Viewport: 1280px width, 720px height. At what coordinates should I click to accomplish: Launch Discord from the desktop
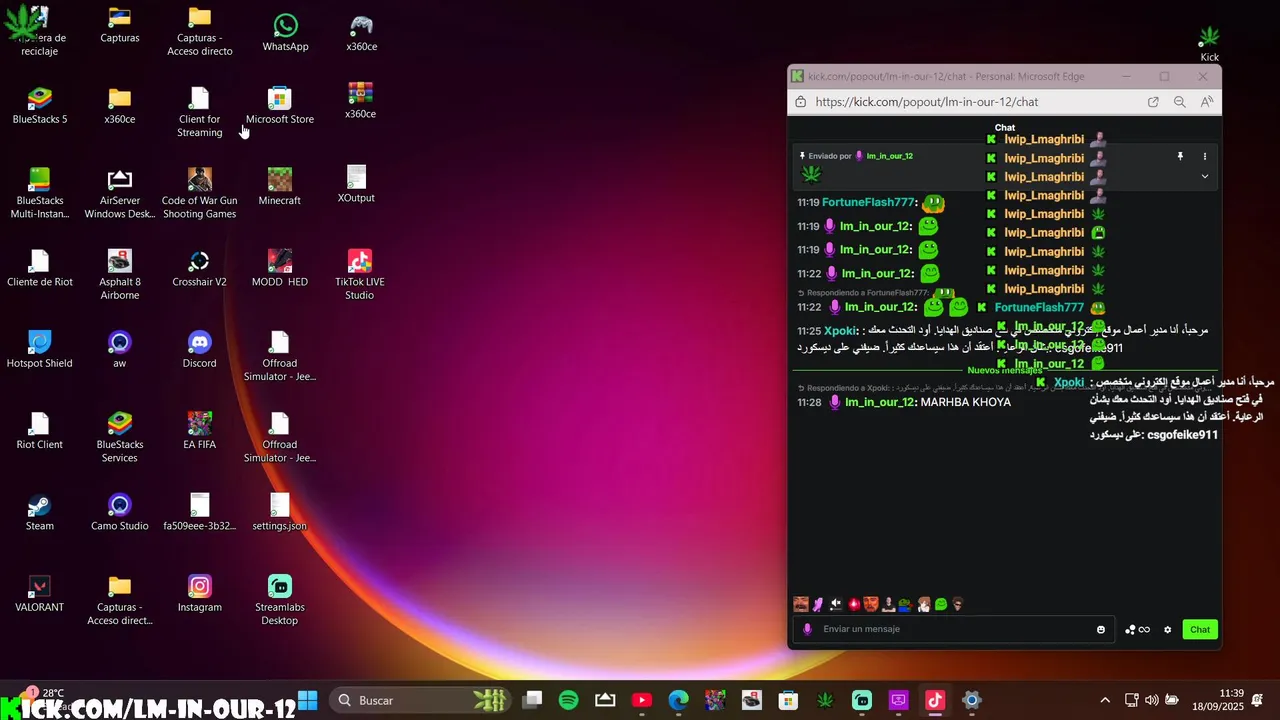tap(200, 350)
